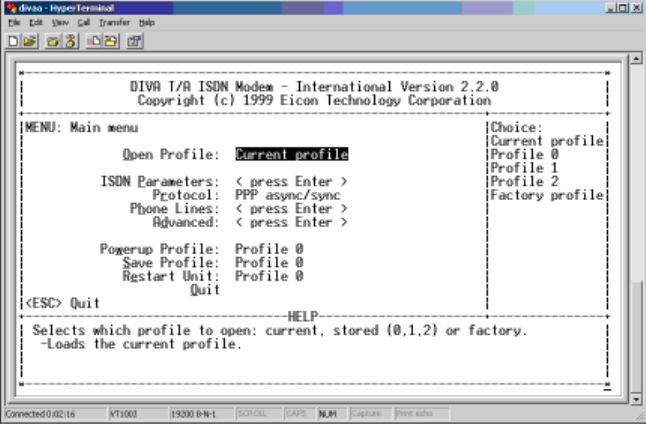Click 'Factory profile' in Choice list

click(x=547, y=195)
